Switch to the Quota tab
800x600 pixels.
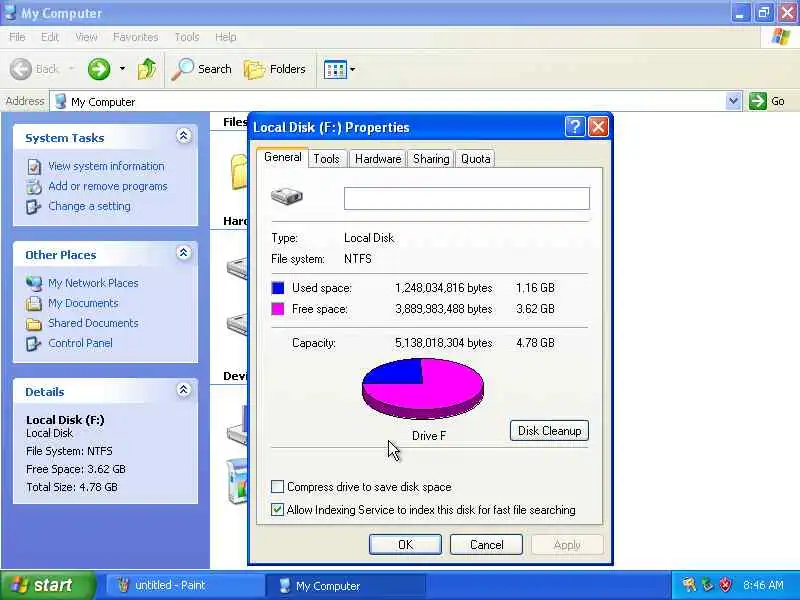(476, 159)
